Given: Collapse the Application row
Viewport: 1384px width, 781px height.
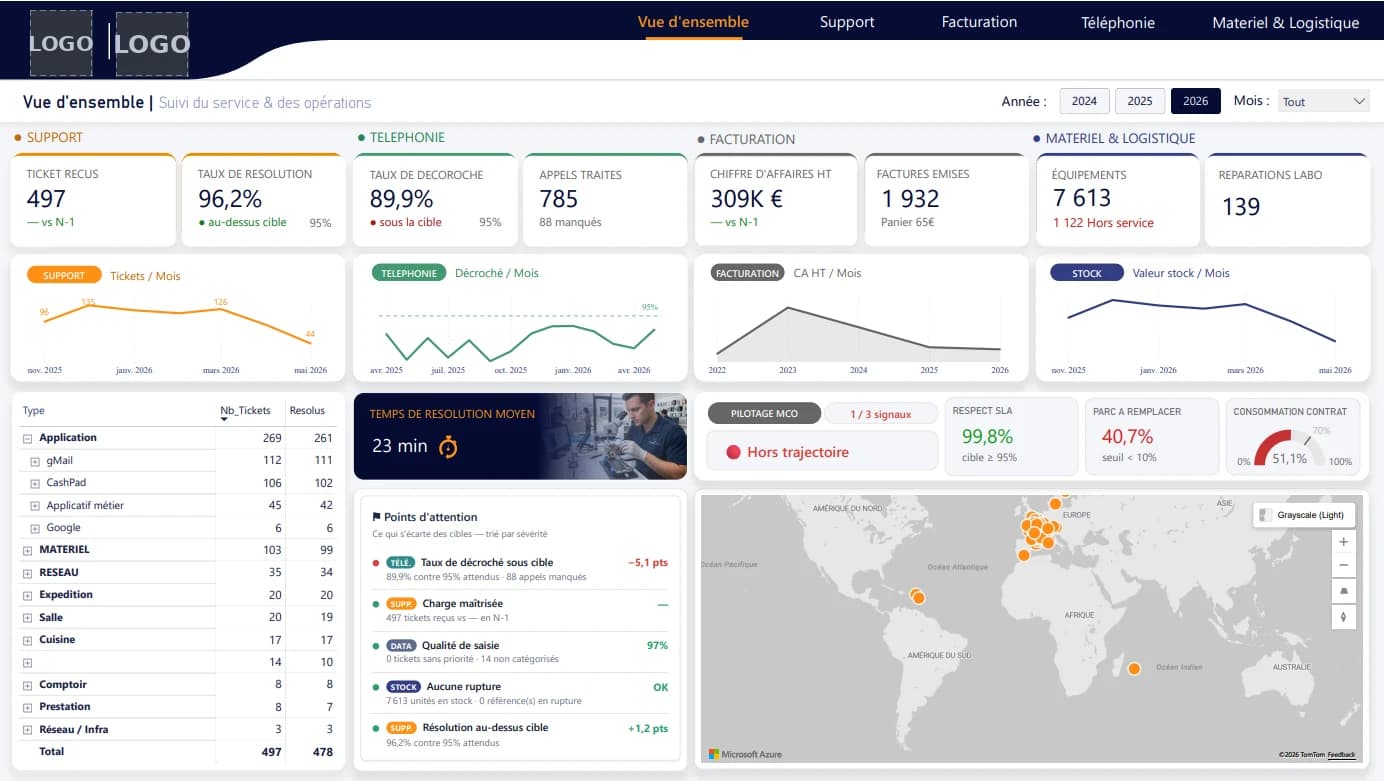Looking at the screenshot, I should coord(26,438).
